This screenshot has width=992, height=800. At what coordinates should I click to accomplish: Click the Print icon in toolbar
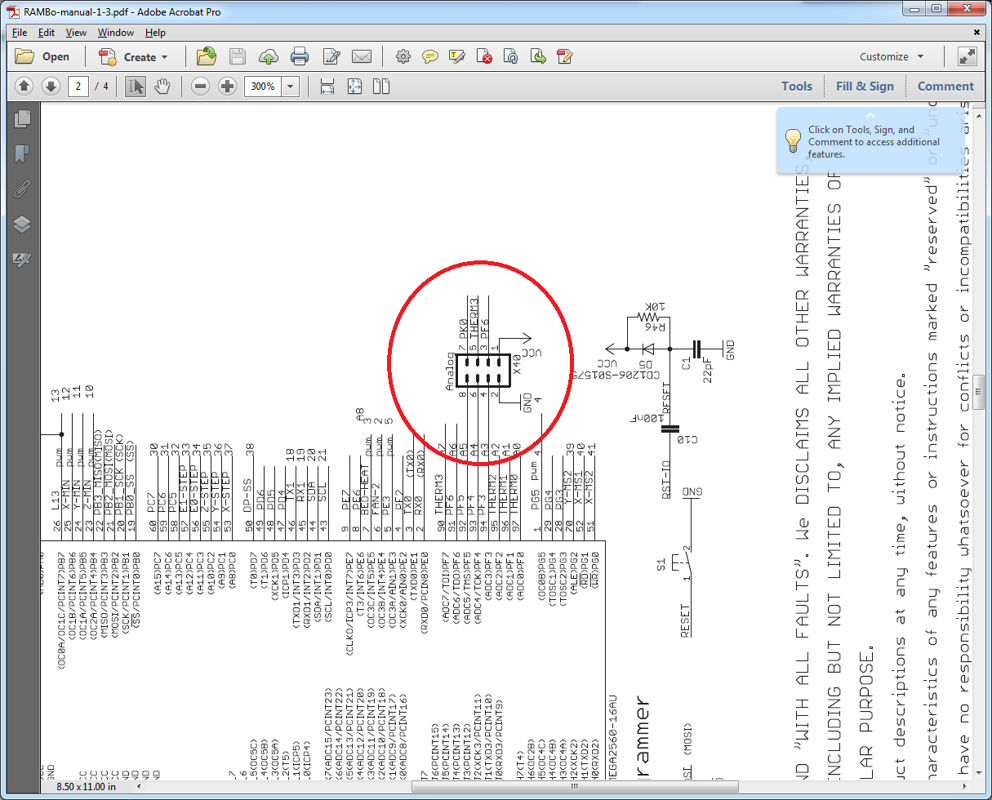[299, 56]
